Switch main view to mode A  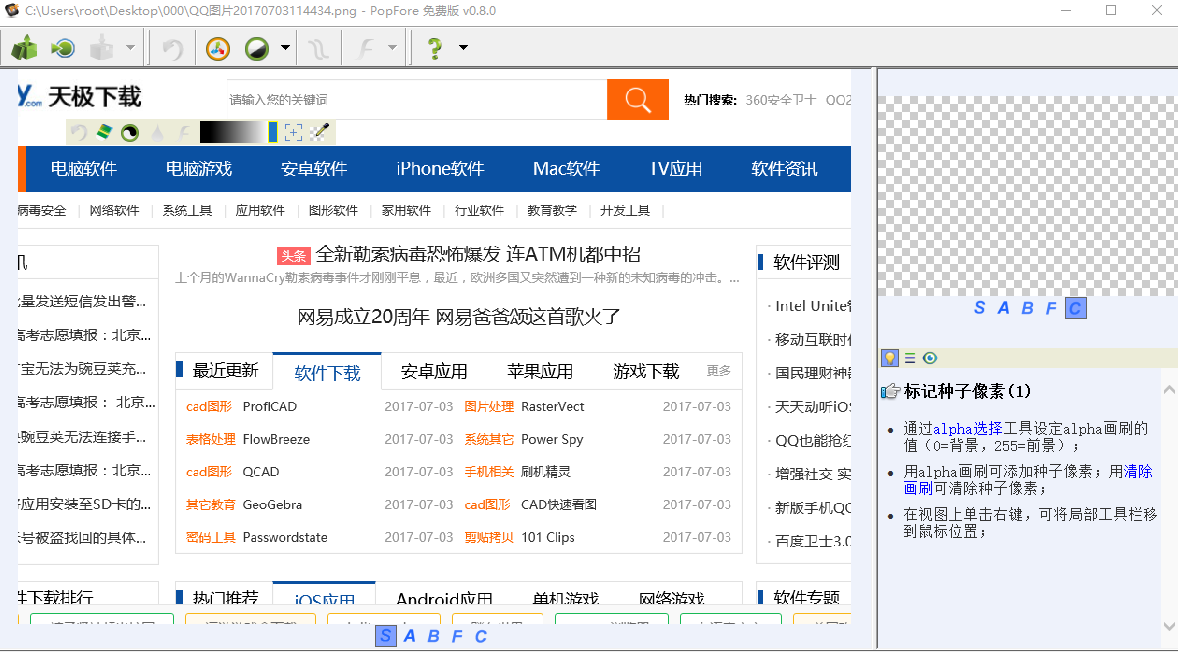pyautogui.click(x=409, y=636)
